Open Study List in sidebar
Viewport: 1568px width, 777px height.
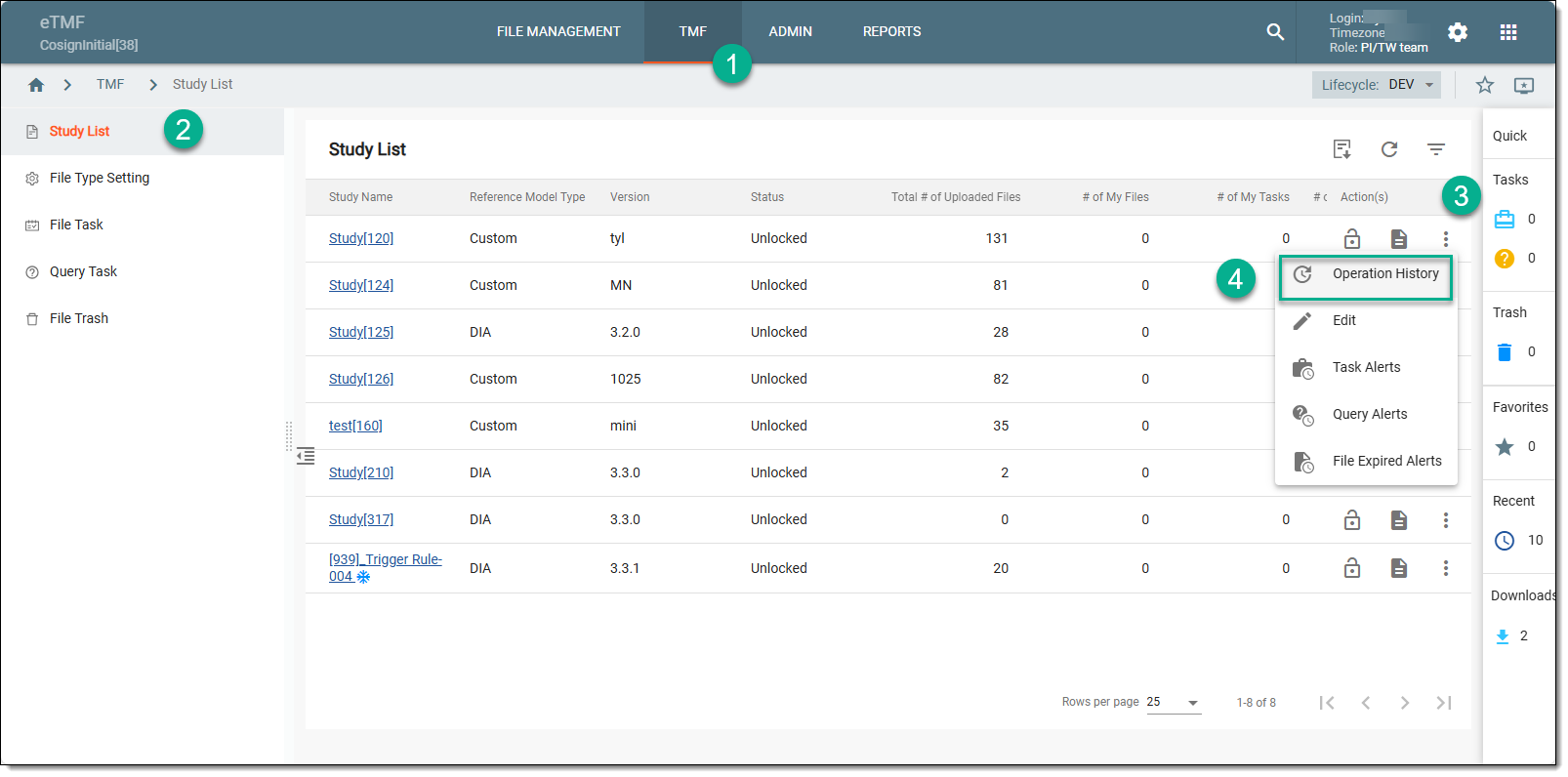point(143,132)
